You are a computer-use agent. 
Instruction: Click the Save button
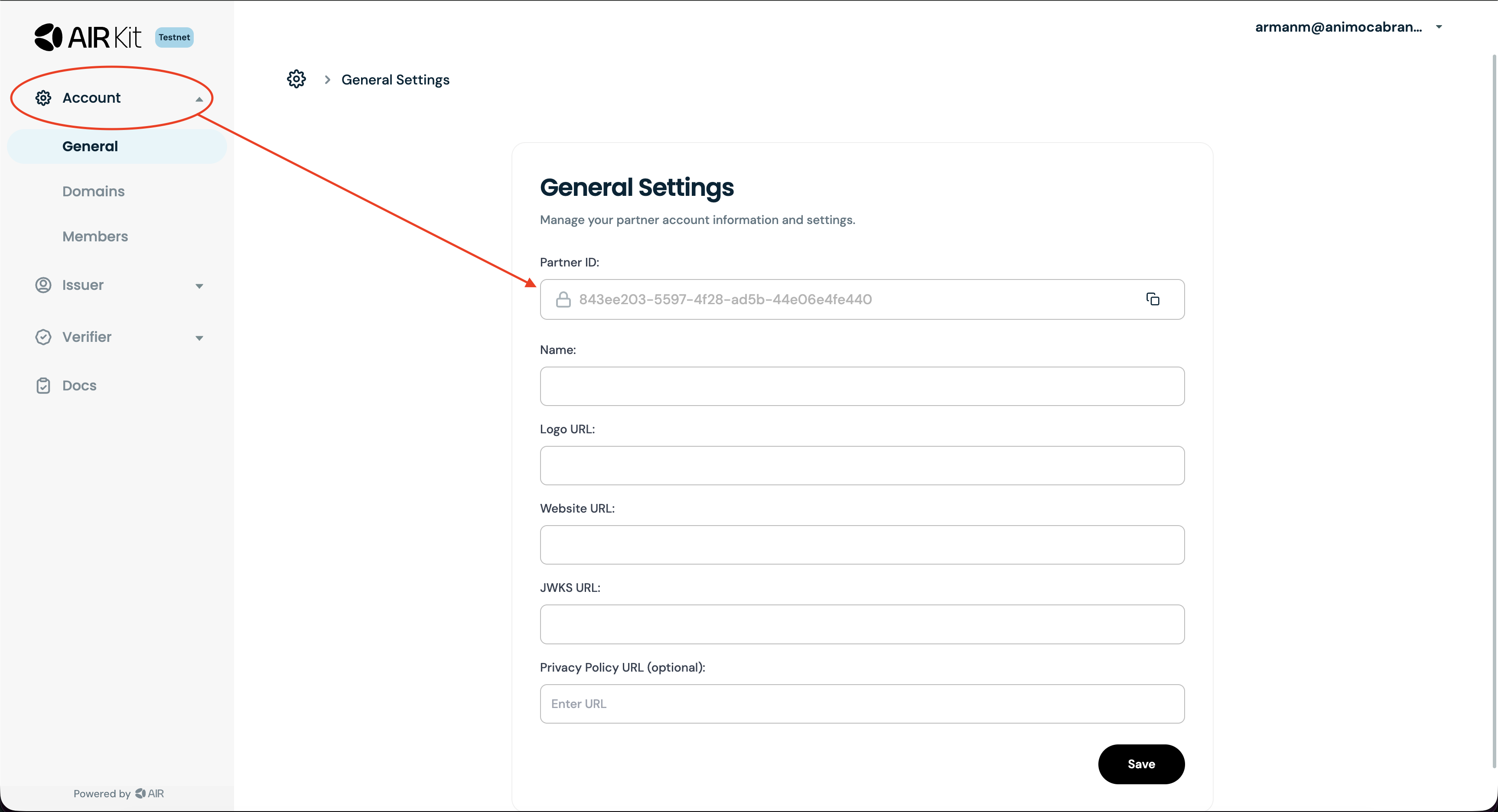[1141, 764]
